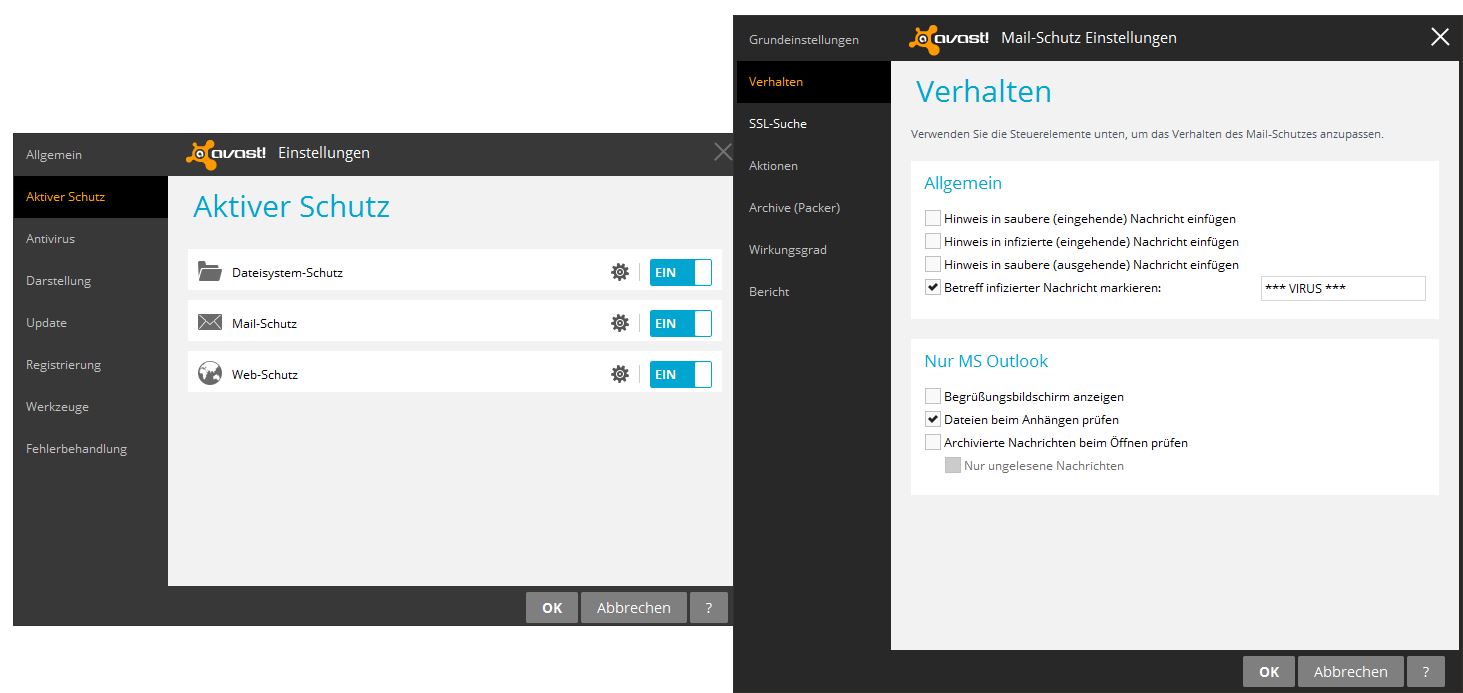Open Allgemein section in Einstellungen sidebar
The width and height of the screenshot is (1463, 693).
[90, 155]
